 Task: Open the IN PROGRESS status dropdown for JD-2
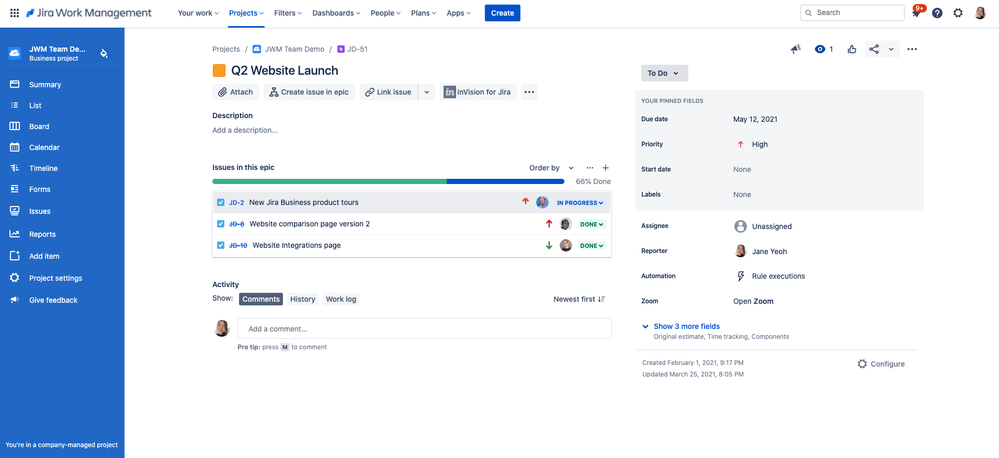[x=580, y=203]
